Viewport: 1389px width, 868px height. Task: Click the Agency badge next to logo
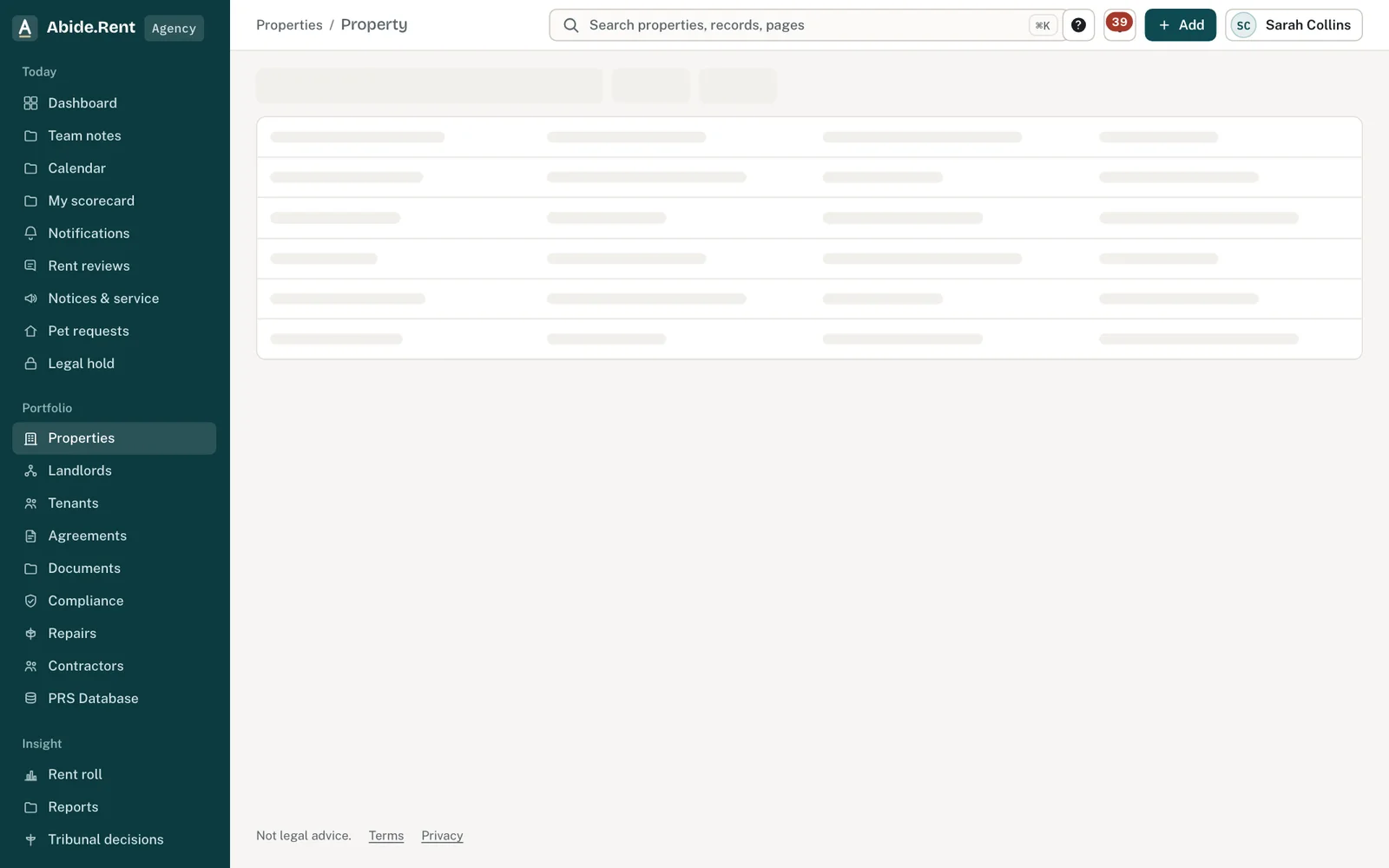(x=174, y=28)
